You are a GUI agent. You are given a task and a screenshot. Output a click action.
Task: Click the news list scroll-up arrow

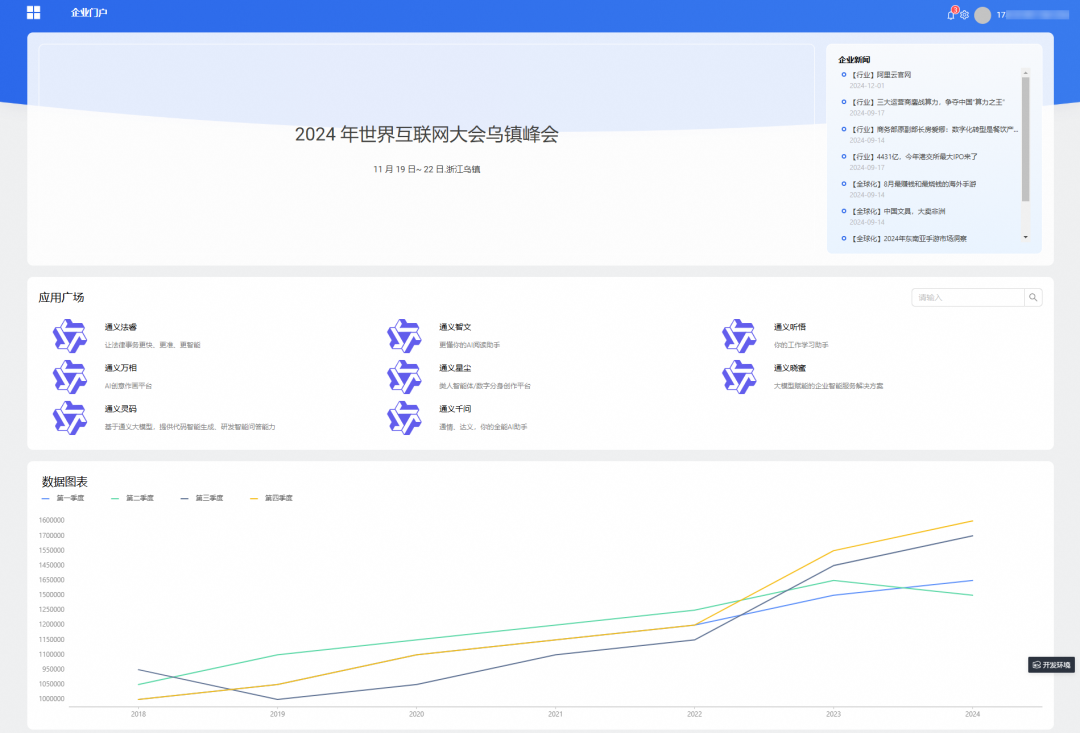tap(1026, 72)
